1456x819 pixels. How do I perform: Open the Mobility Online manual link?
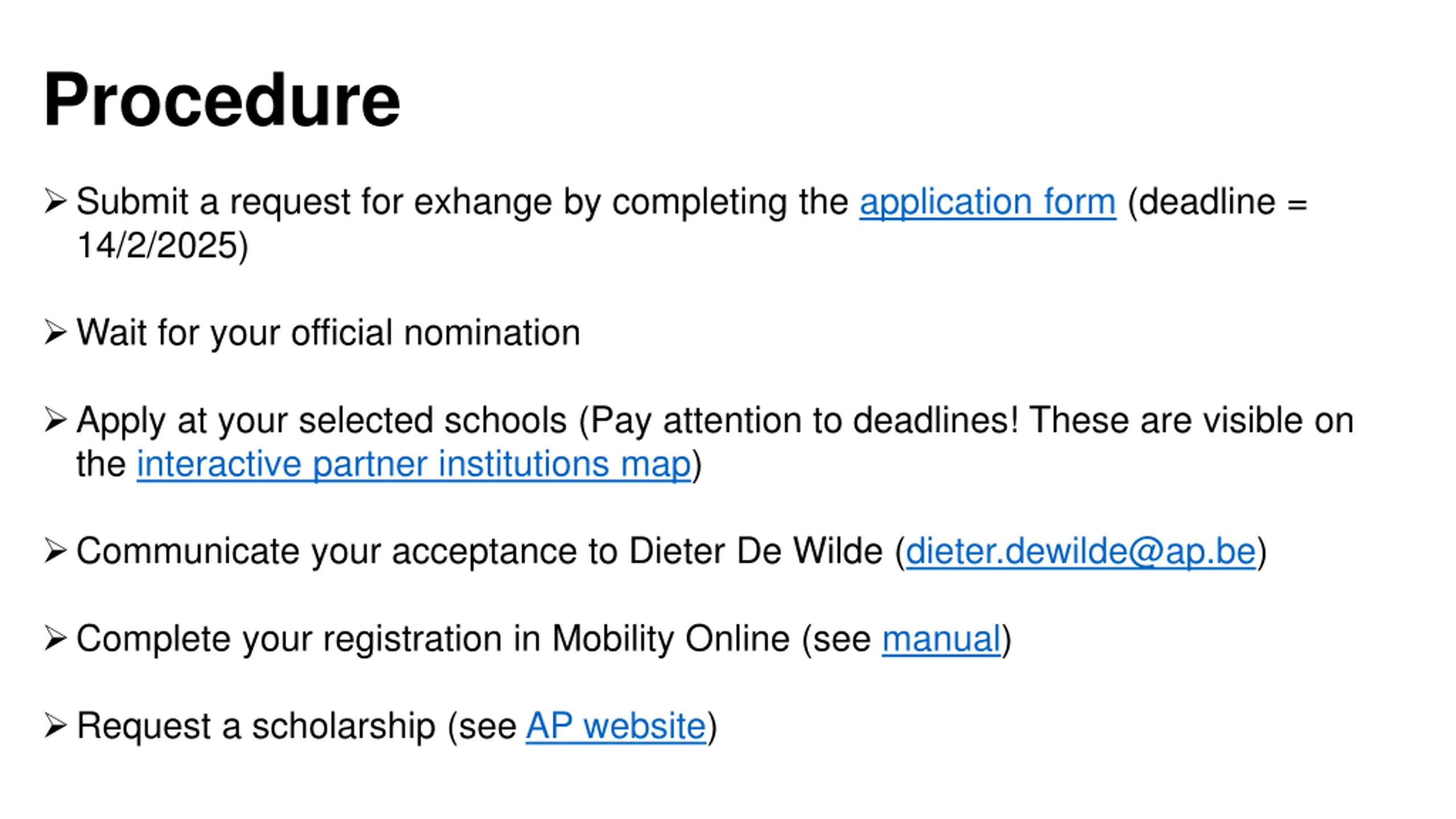coord(941,639)
